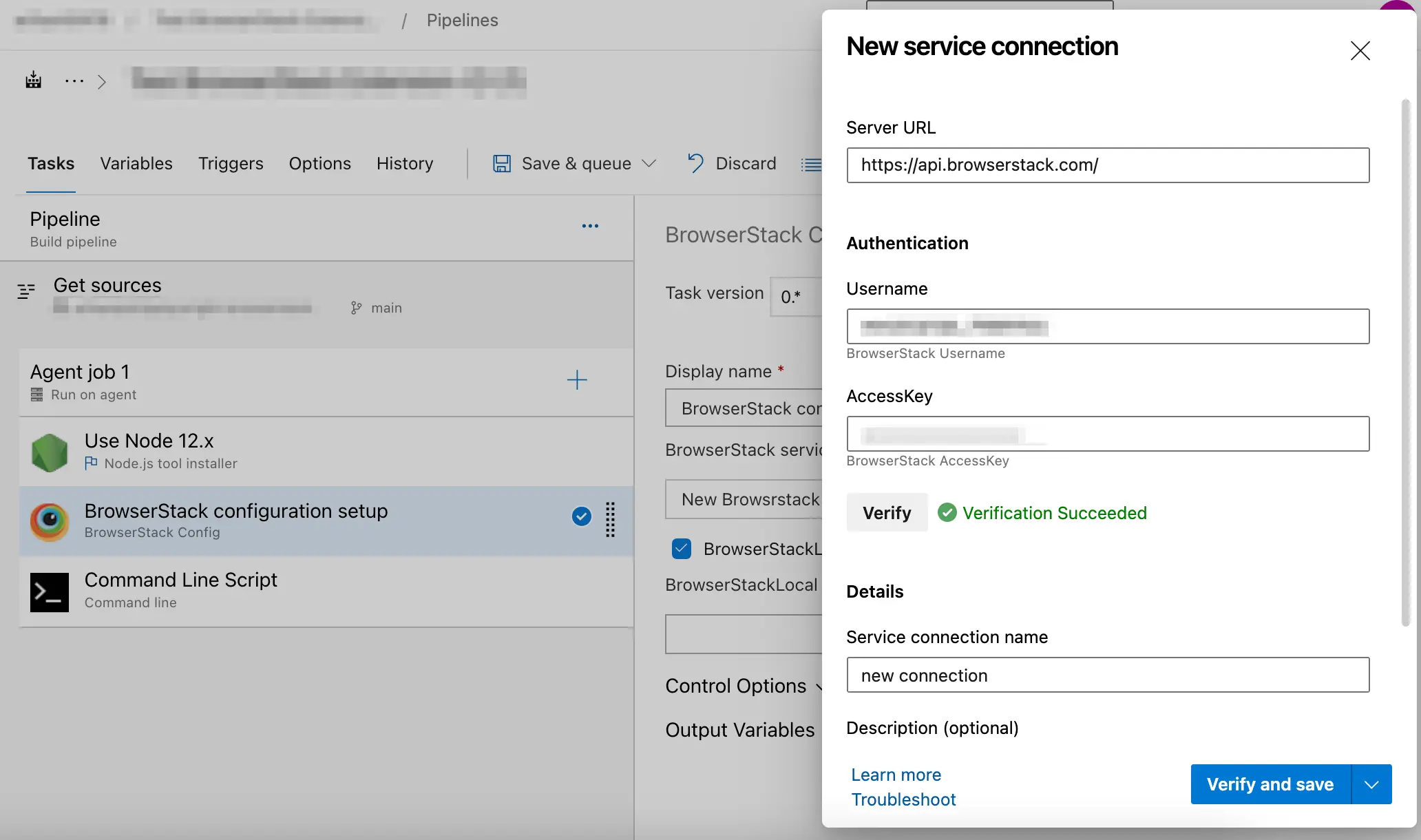Open the Troubleshoot link
Image resolution: width=1421 pixels, height=840 pixels.
tap(903, 799)
